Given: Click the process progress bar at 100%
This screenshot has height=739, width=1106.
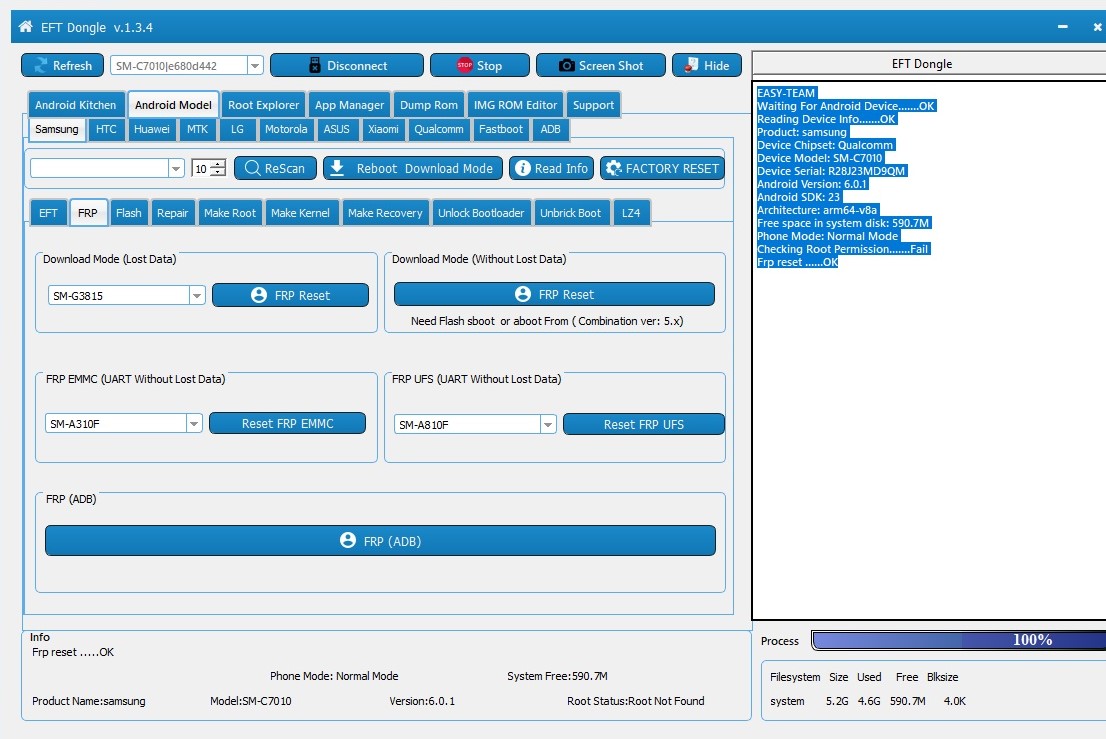Looking at the screenshot, I should coord(958,640).
